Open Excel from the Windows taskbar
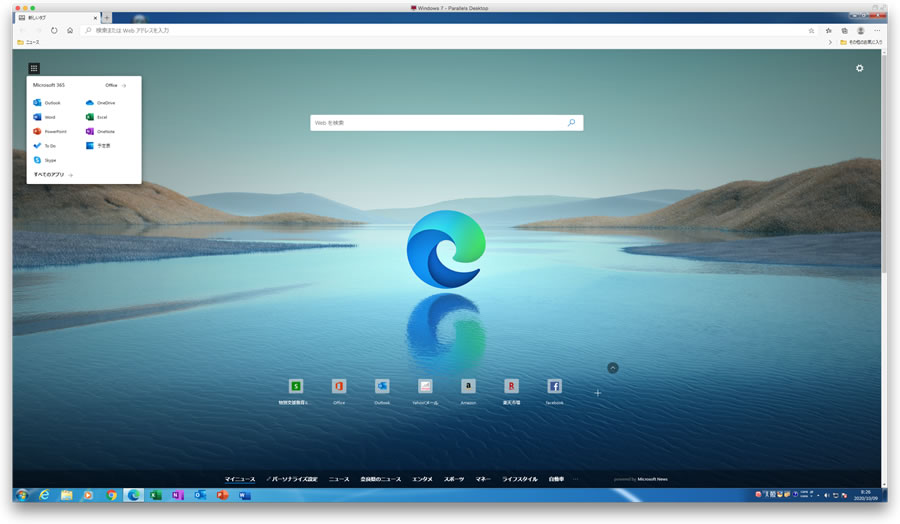 (x=156, y=495)
